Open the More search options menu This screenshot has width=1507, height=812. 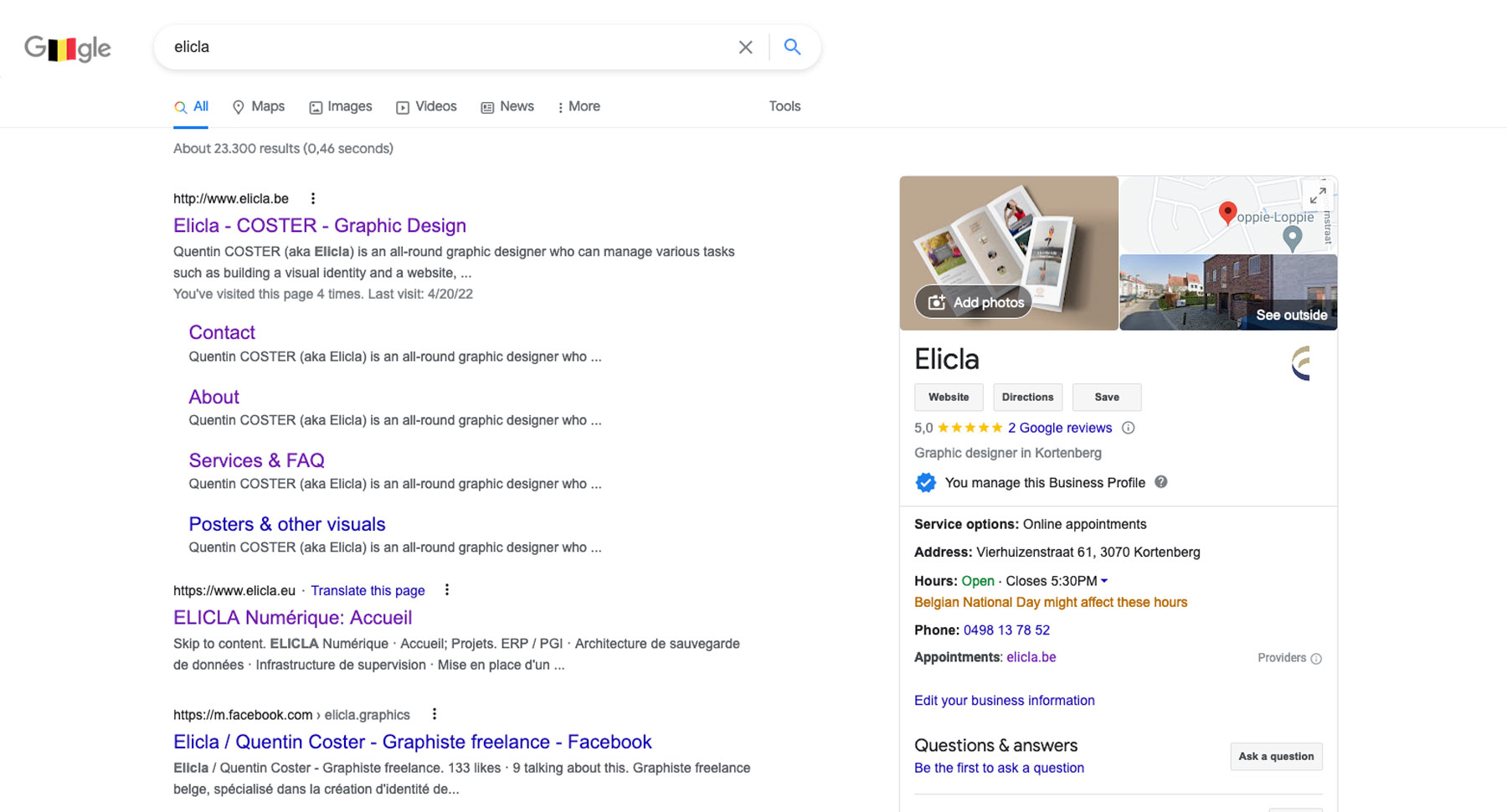coord(579,106)
